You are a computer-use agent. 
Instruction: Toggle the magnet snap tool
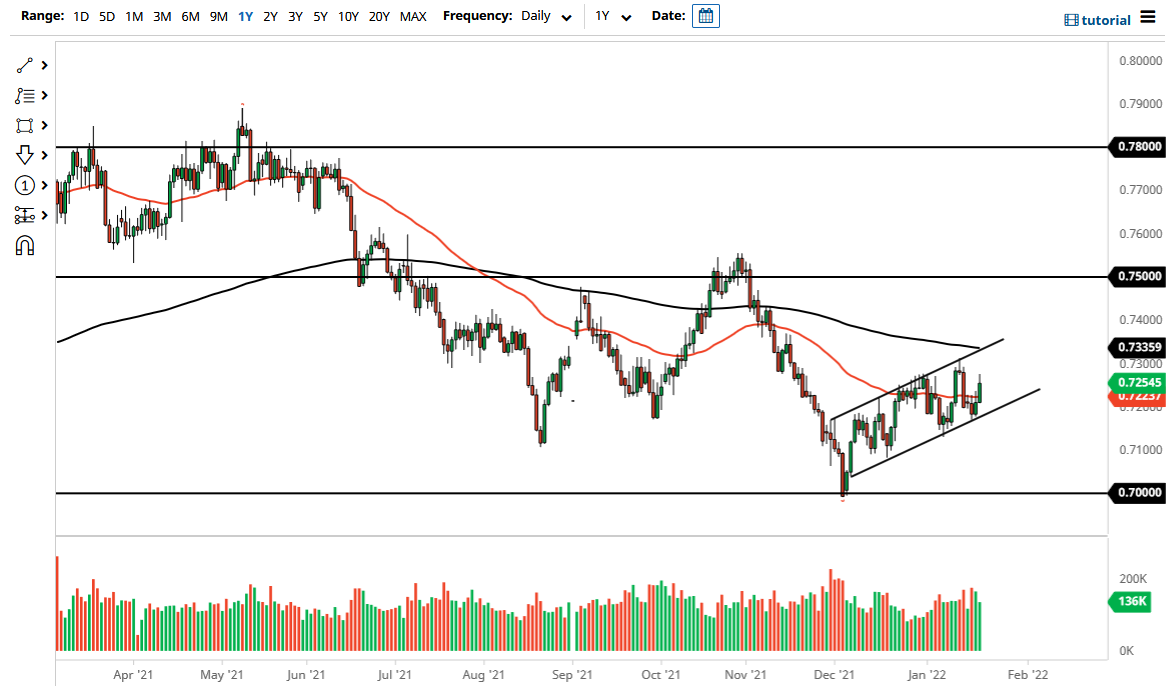click(x=25, y=246)
